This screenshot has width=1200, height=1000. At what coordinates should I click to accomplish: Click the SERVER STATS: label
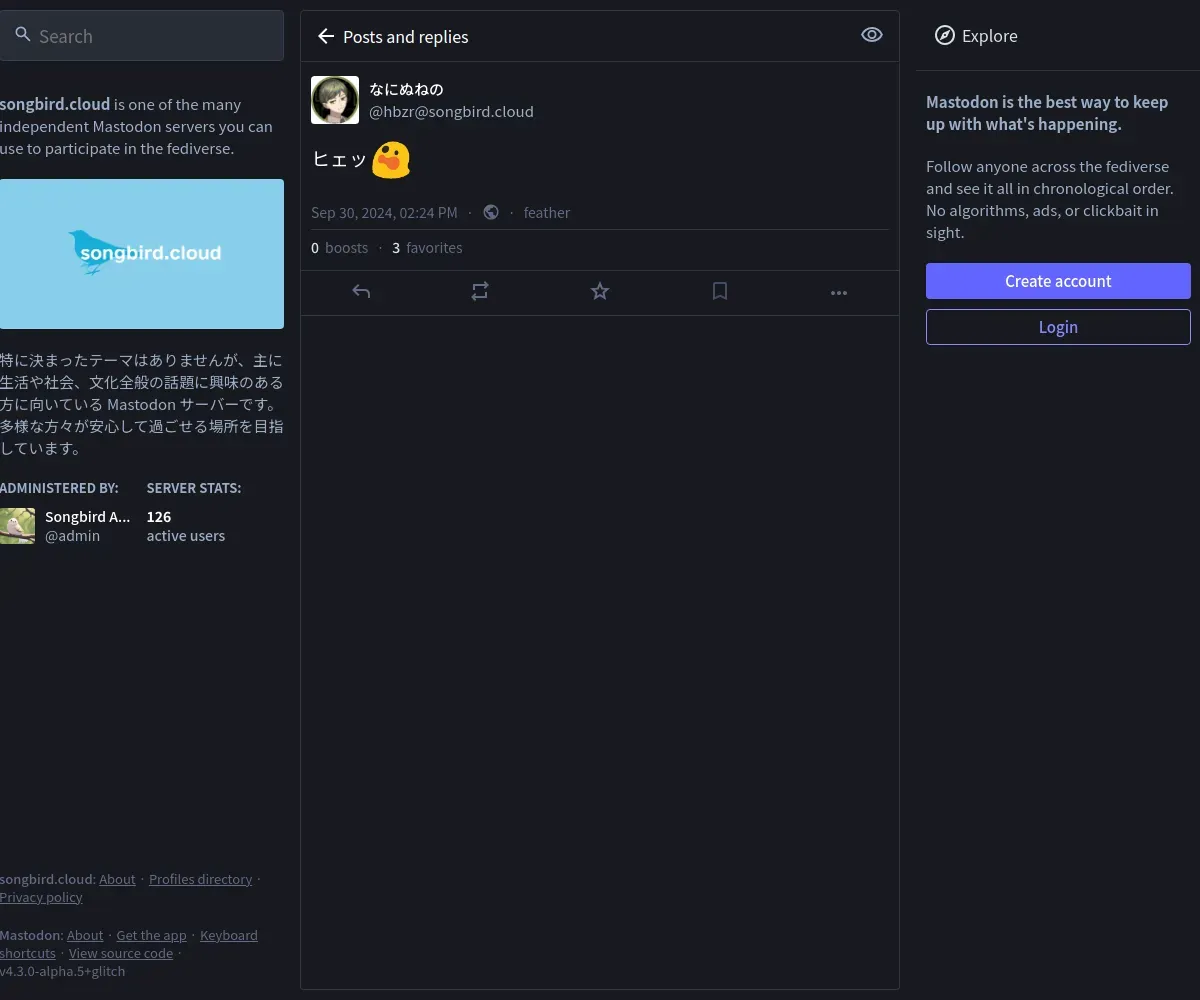[x=194, y=488]
